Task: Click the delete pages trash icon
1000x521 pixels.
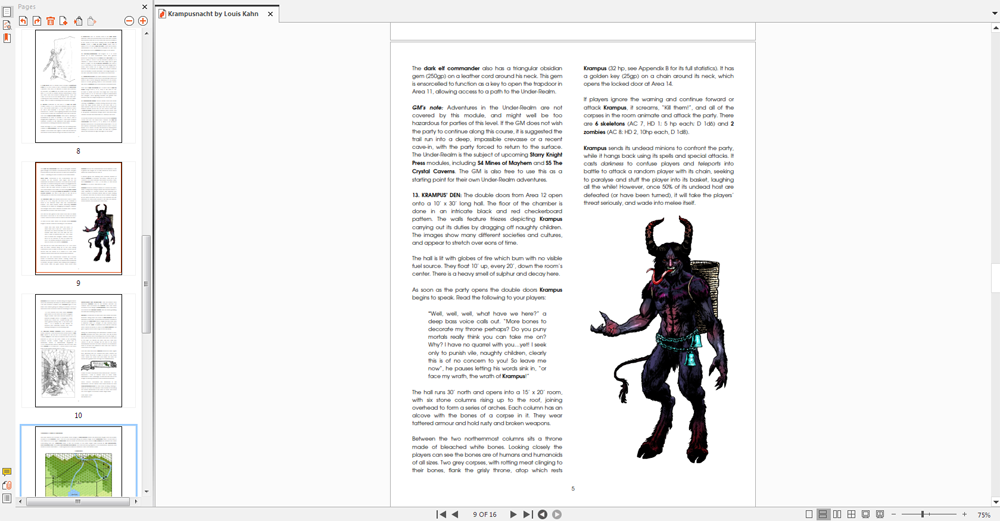Action: [50, 21]
